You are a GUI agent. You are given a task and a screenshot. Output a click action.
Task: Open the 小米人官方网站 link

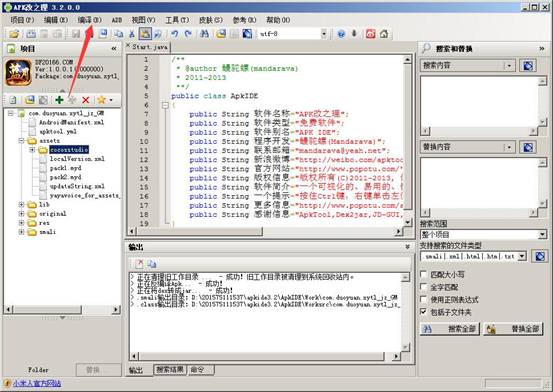pos(37,383)
